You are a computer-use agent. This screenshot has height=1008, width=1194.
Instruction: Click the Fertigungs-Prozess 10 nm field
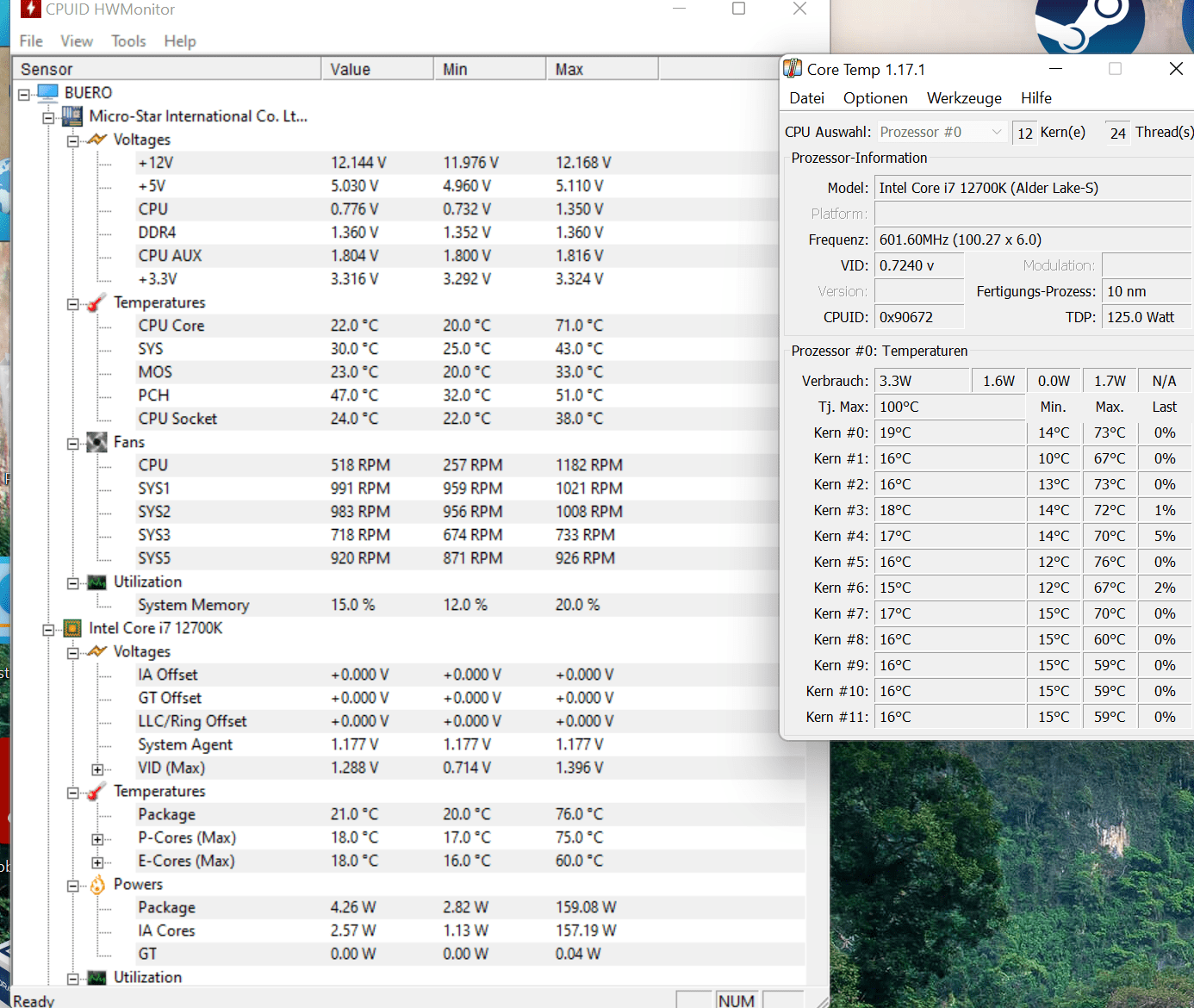[x=1147, y=291]
